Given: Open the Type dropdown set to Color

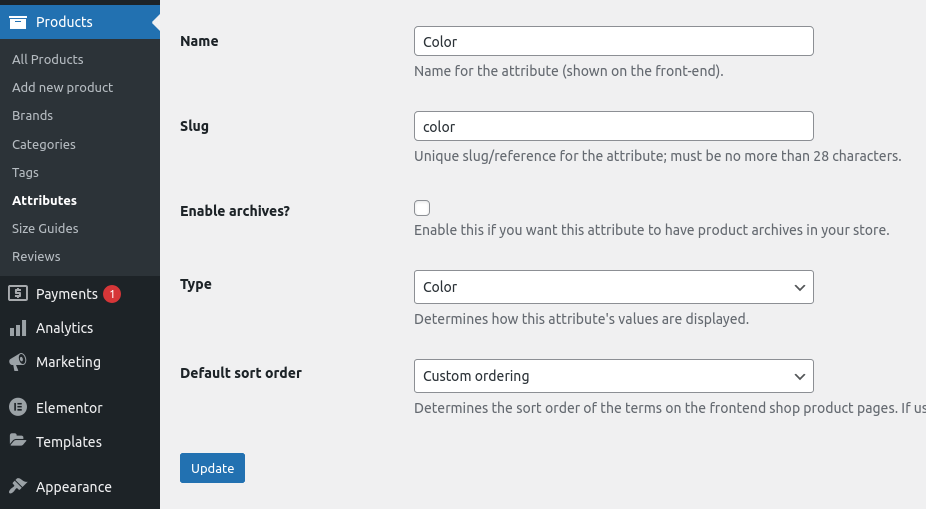Looking at the screenshot, I should (614, 287).
